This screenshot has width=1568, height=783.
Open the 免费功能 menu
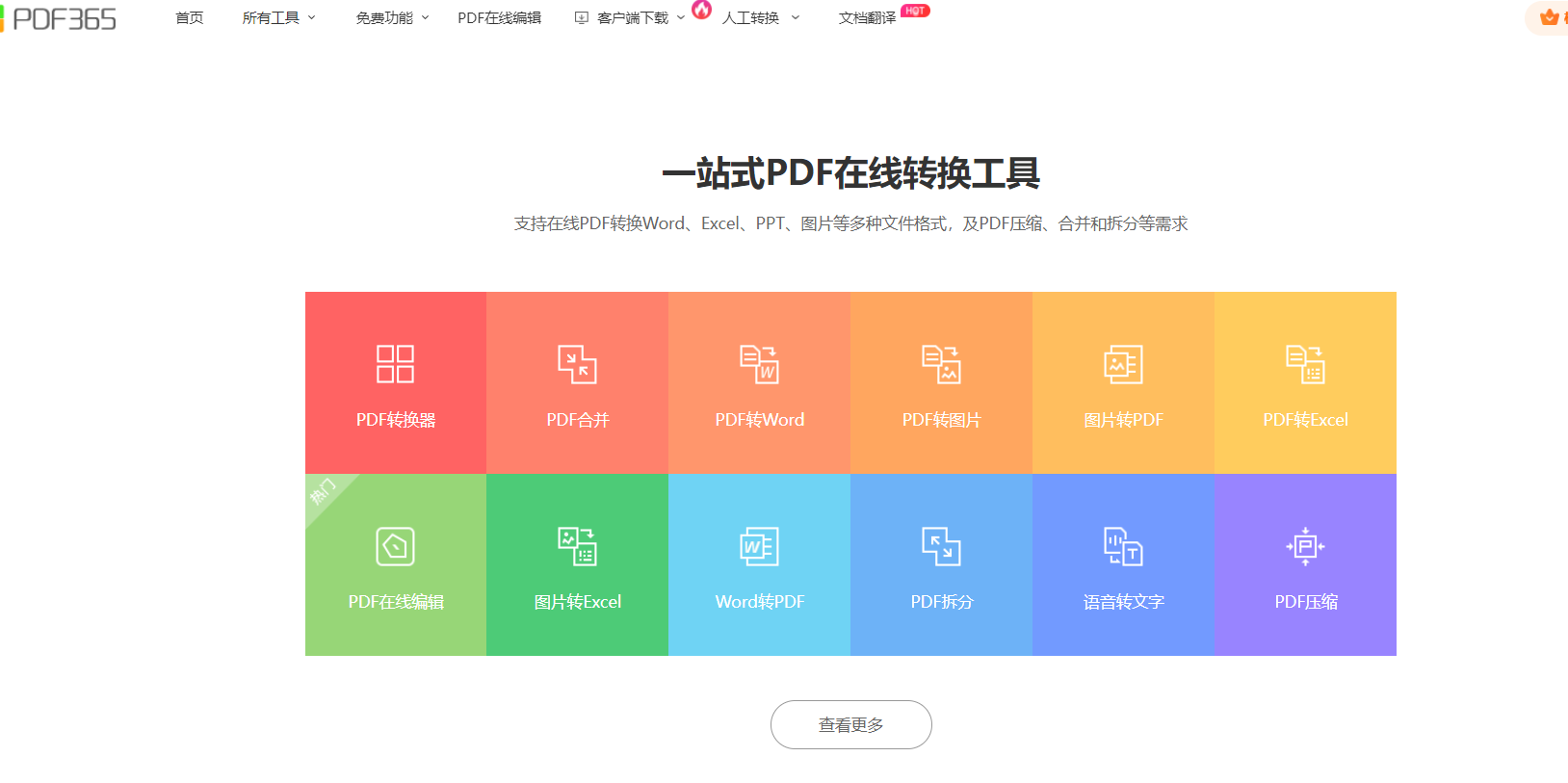tap(384, 18)
